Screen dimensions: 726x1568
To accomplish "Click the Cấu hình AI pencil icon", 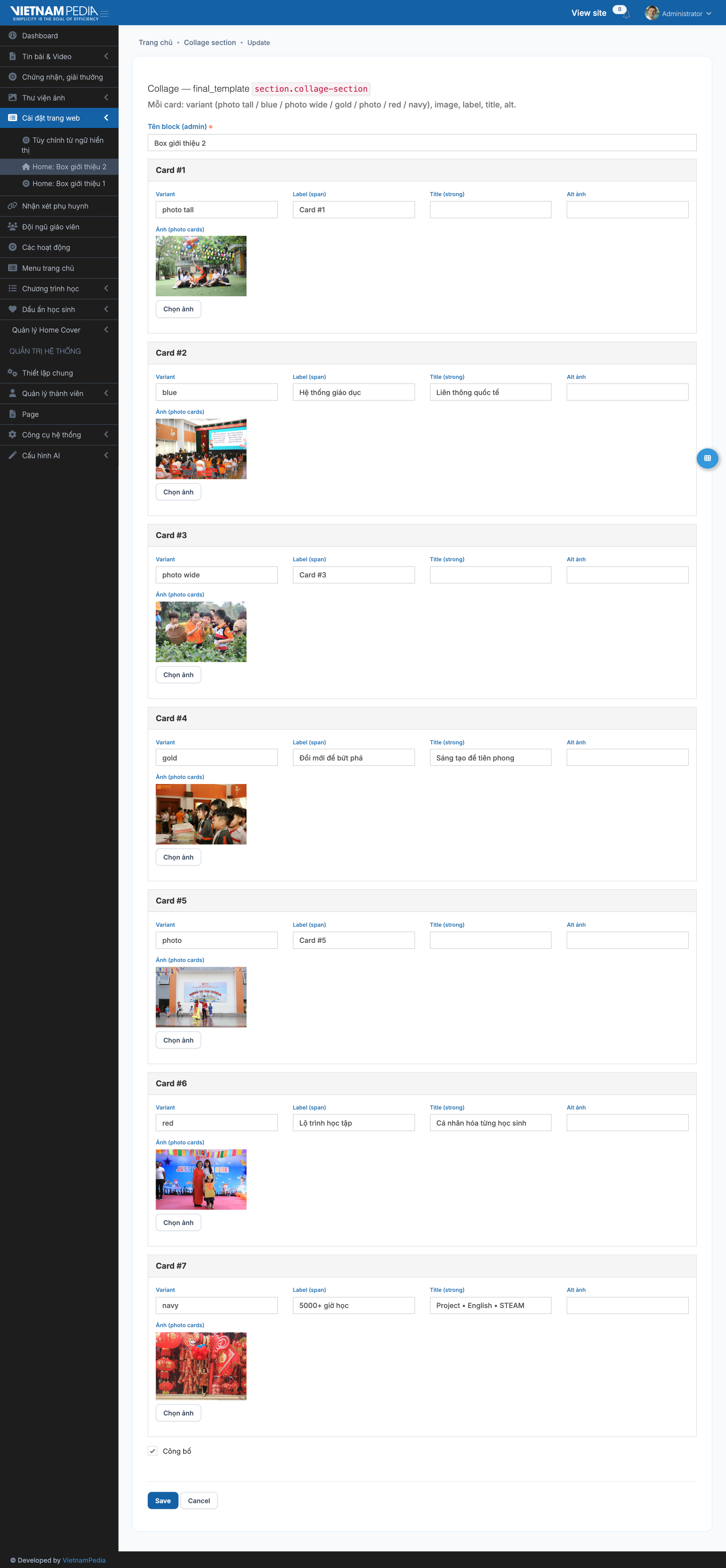I will click(12, 455).
